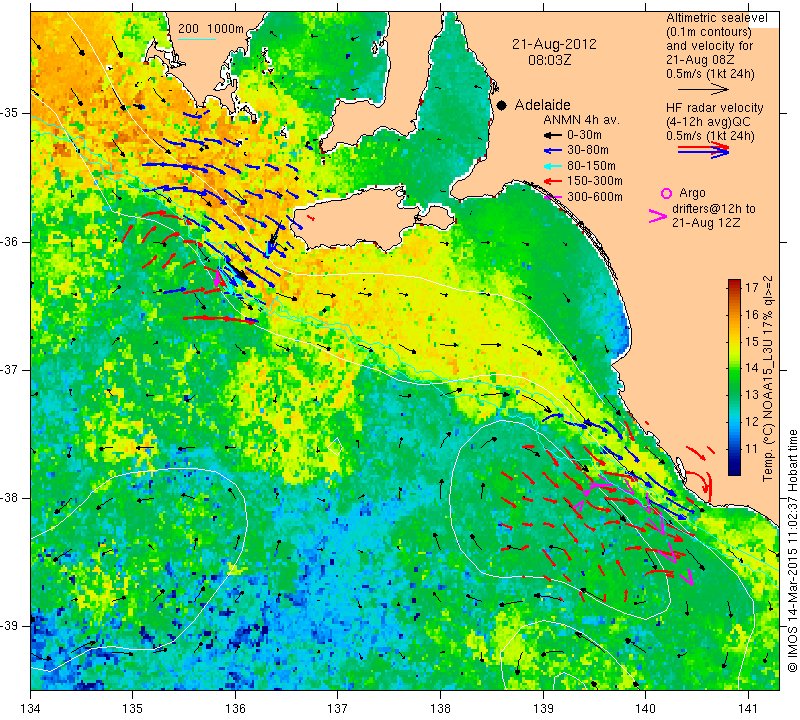The height and width of the screenshot is (720, 800).
Task: Select the '21-Aug 08Z' velocity date text
Action: pos(699,60)
